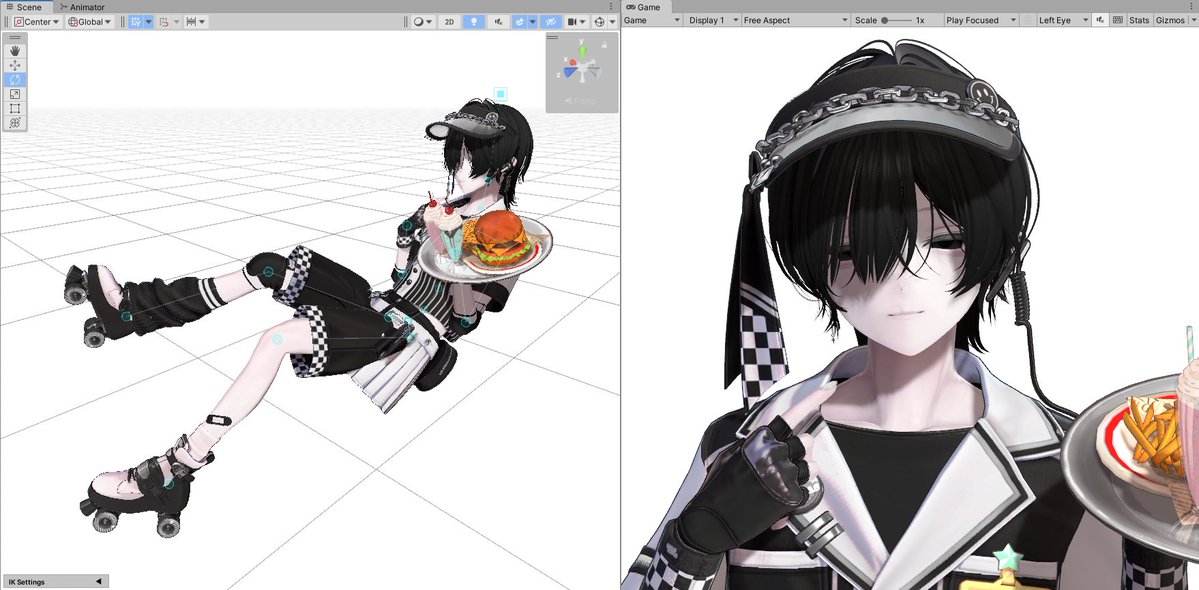
Task: Open the Play Focused dropdown
Action: coord(981,21)
